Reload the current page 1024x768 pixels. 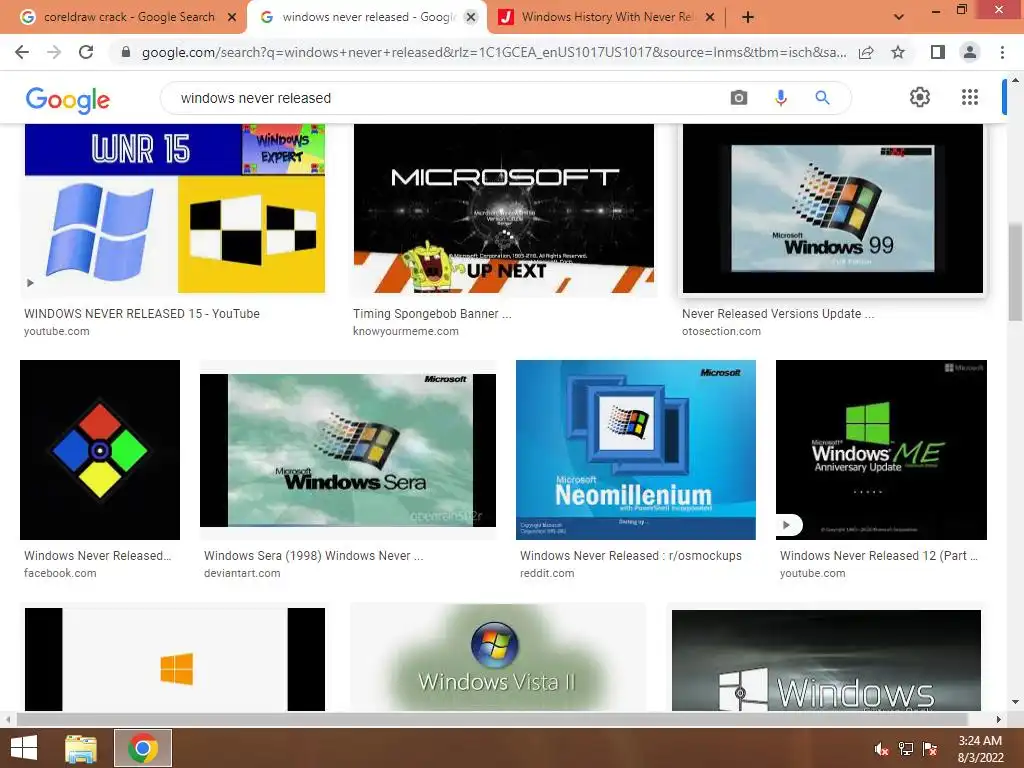tap(86, 52)
